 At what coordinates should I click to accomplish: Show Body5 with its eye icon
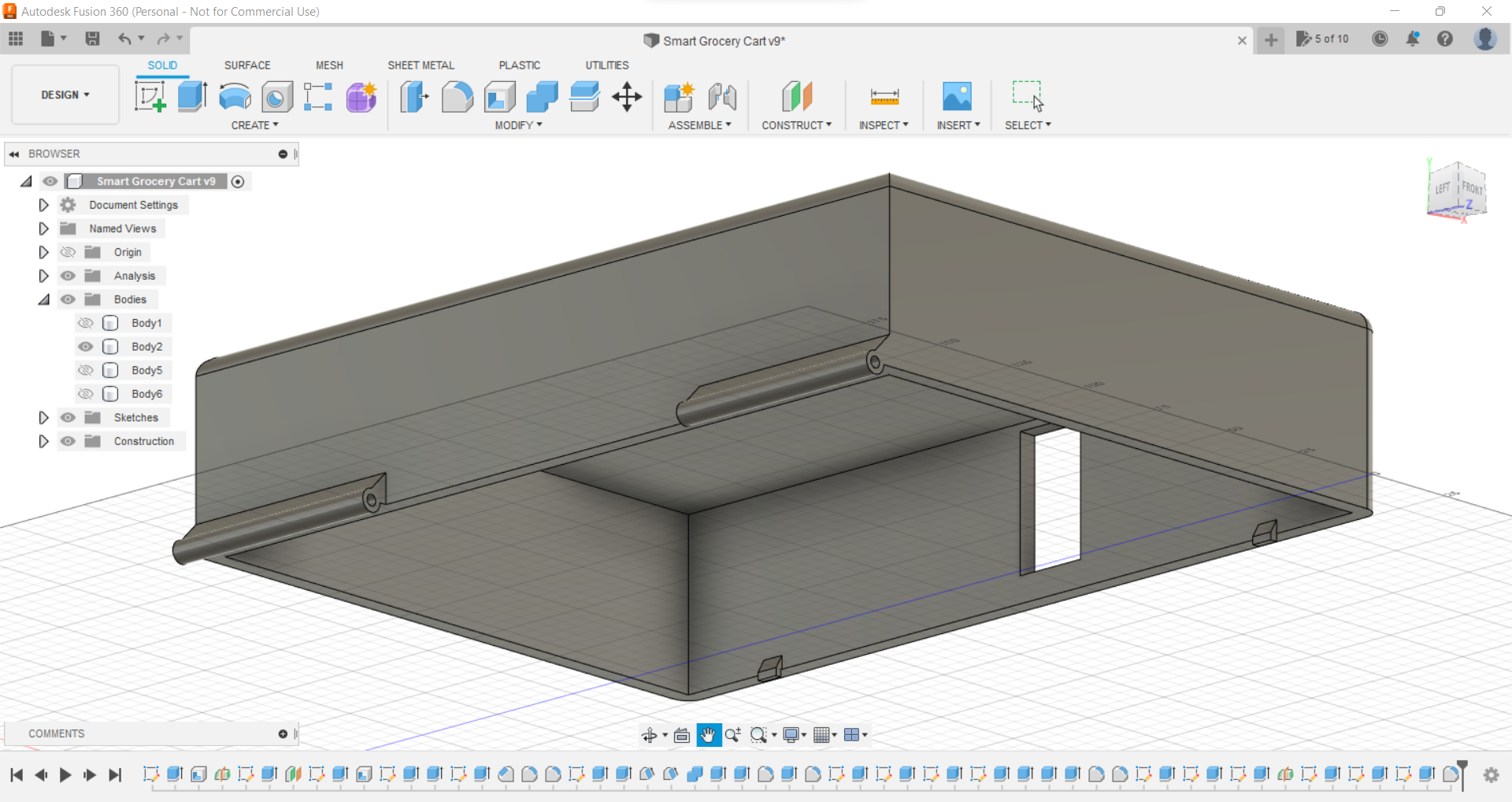pyautogui.click(x=86, y=370)
